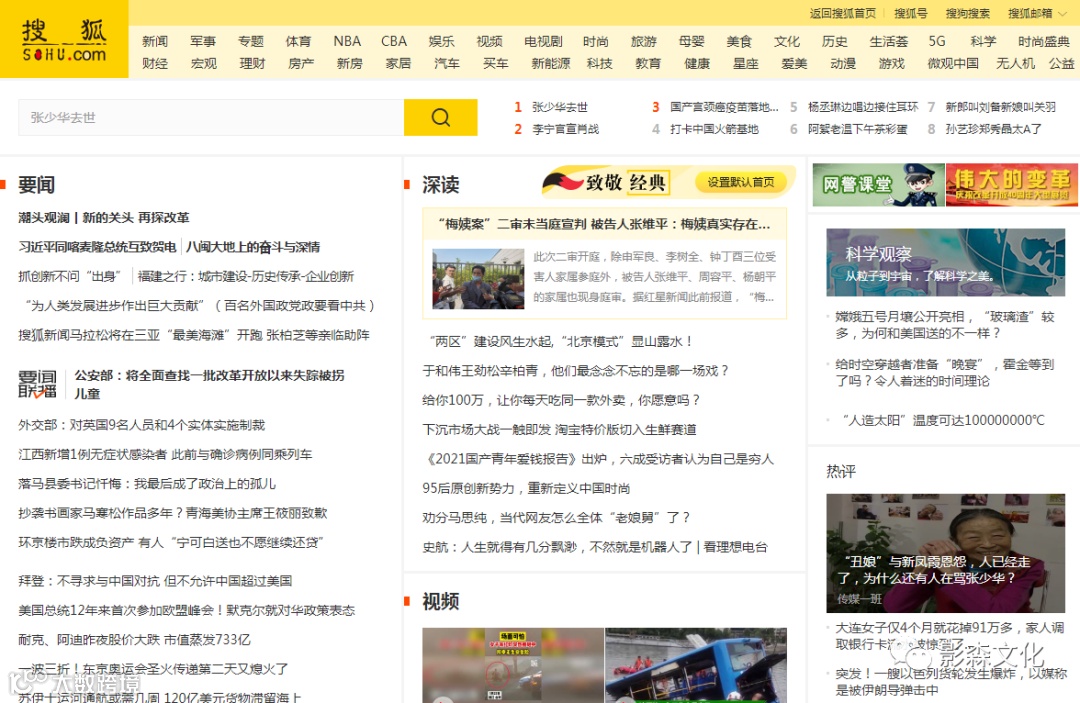Open the 视频 navigation item

pos(490,41)
